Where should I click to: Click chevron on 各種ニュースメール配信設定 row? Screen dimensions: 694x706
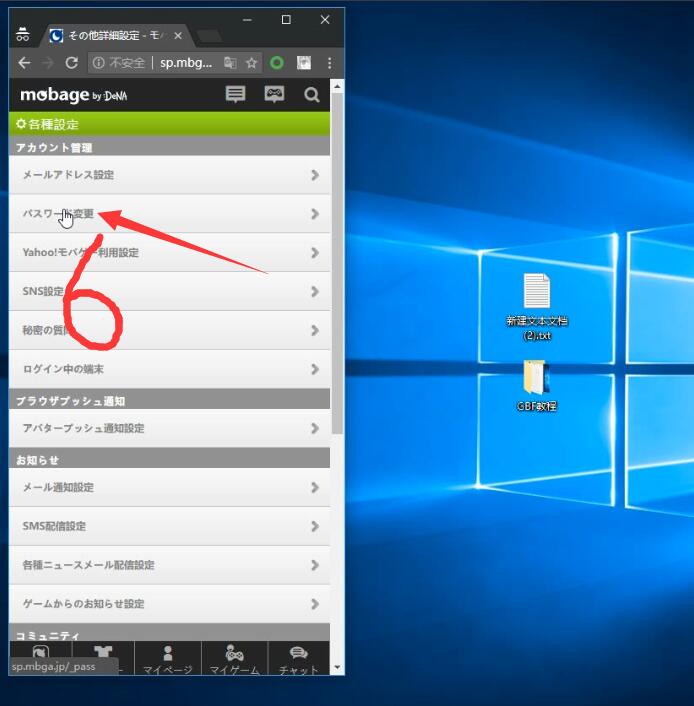tap(315, 565)
